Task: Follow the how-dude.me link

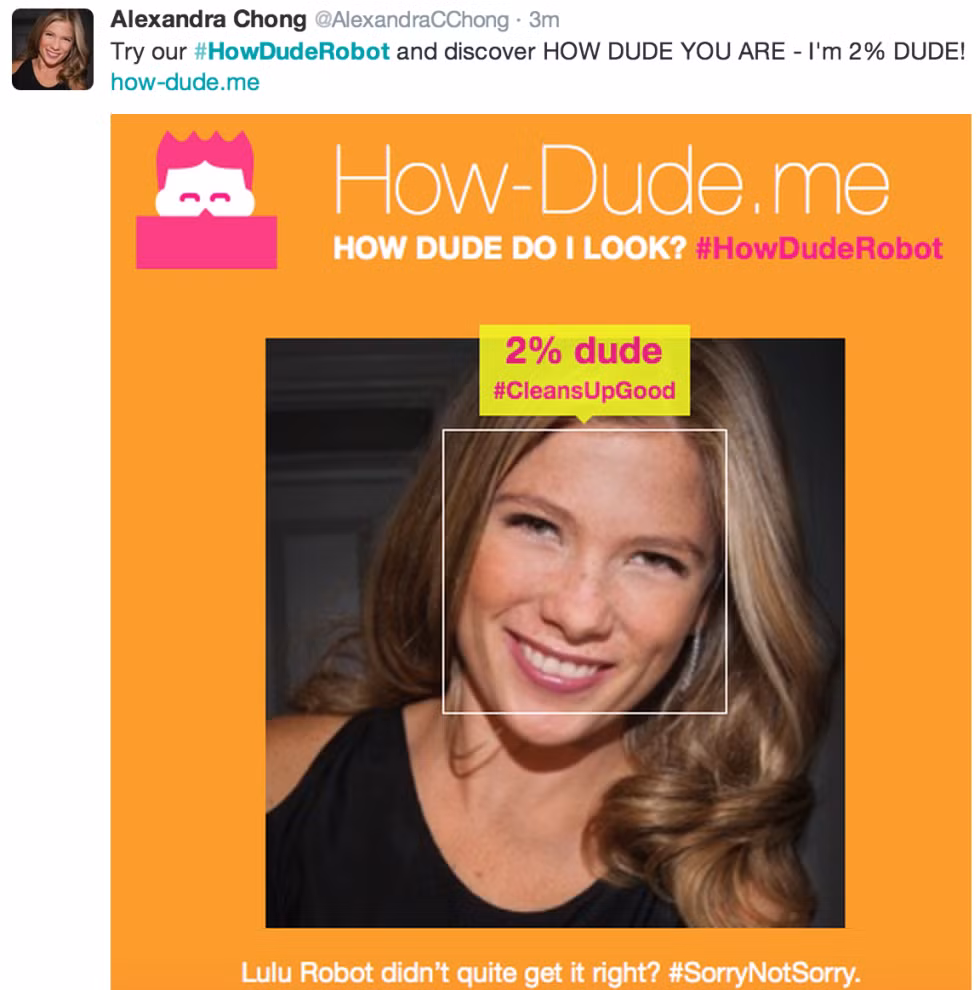Action: tap(185, 82)
